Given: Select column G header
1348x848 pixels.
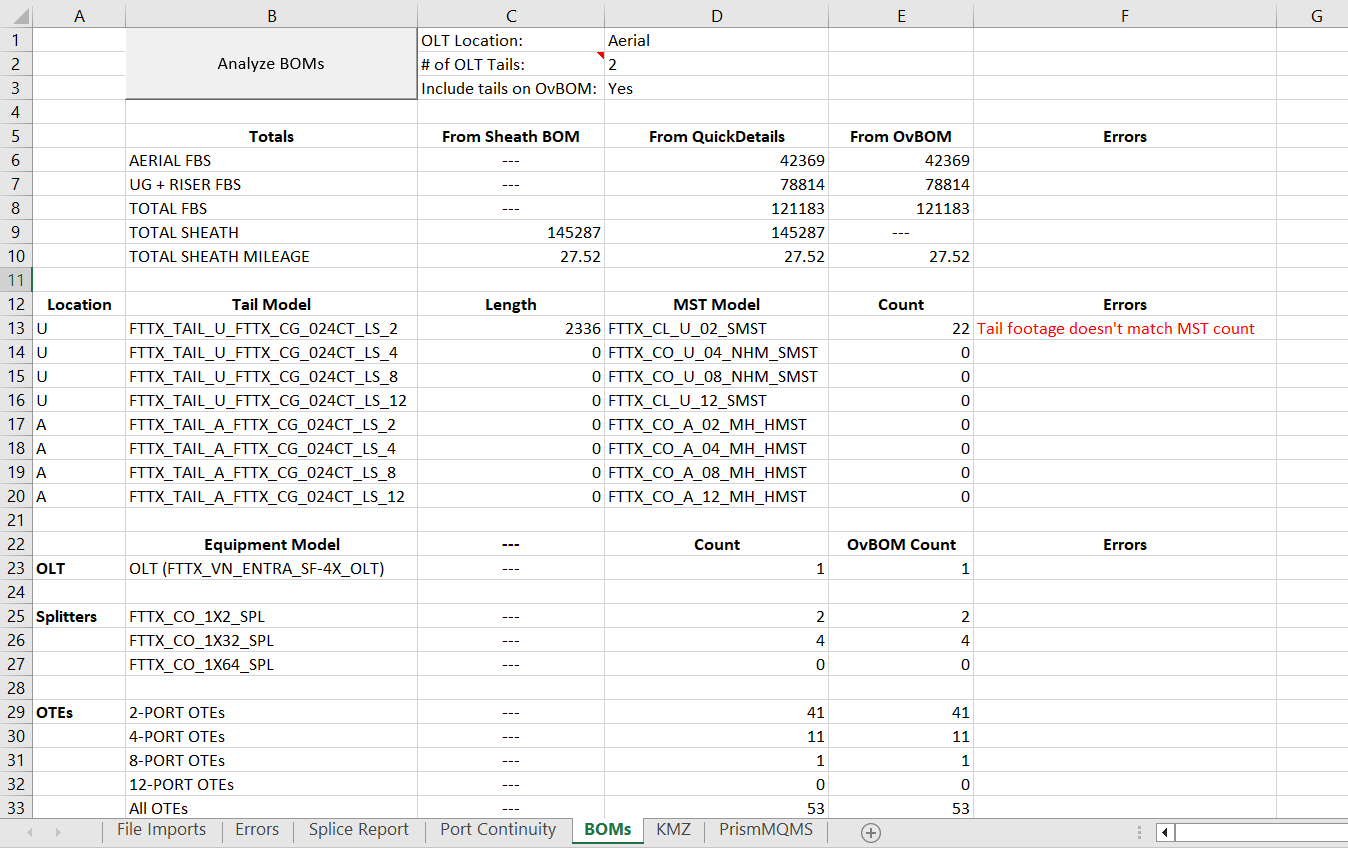Looking at the screenshot, I should (1312, 15).
